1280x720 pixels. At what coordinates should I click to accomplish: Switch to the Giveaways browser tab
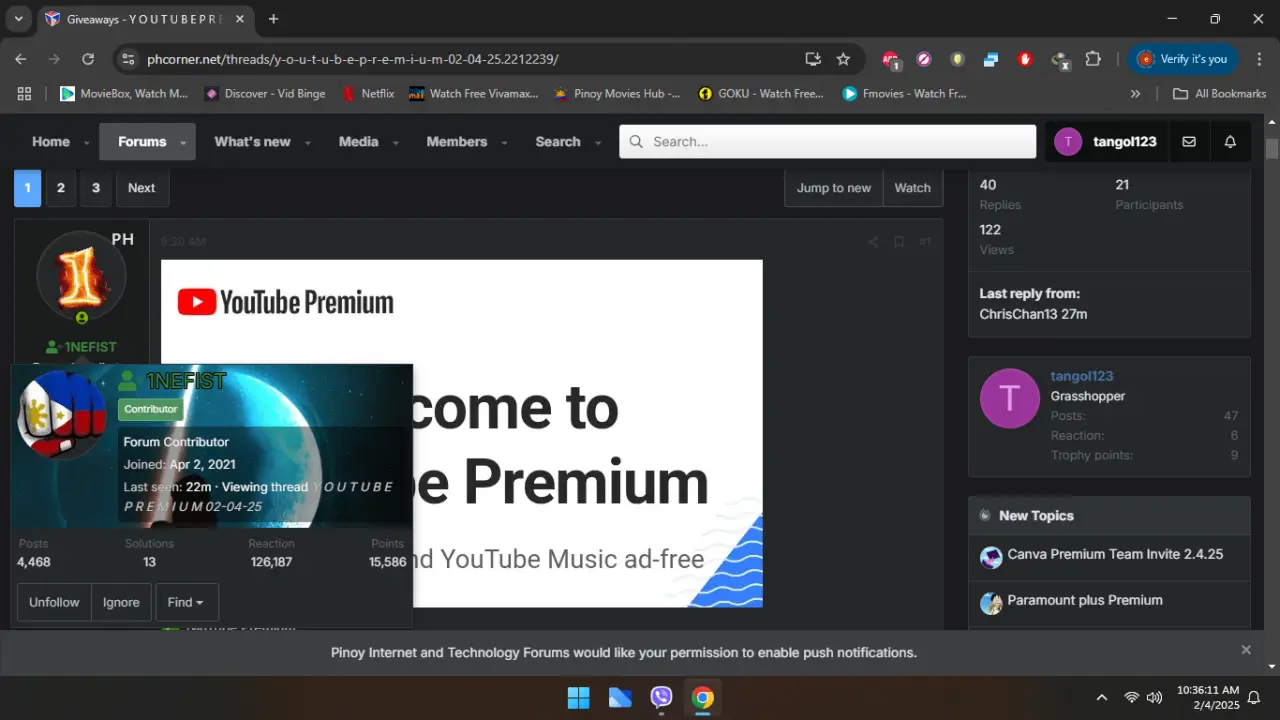(145, 19)
